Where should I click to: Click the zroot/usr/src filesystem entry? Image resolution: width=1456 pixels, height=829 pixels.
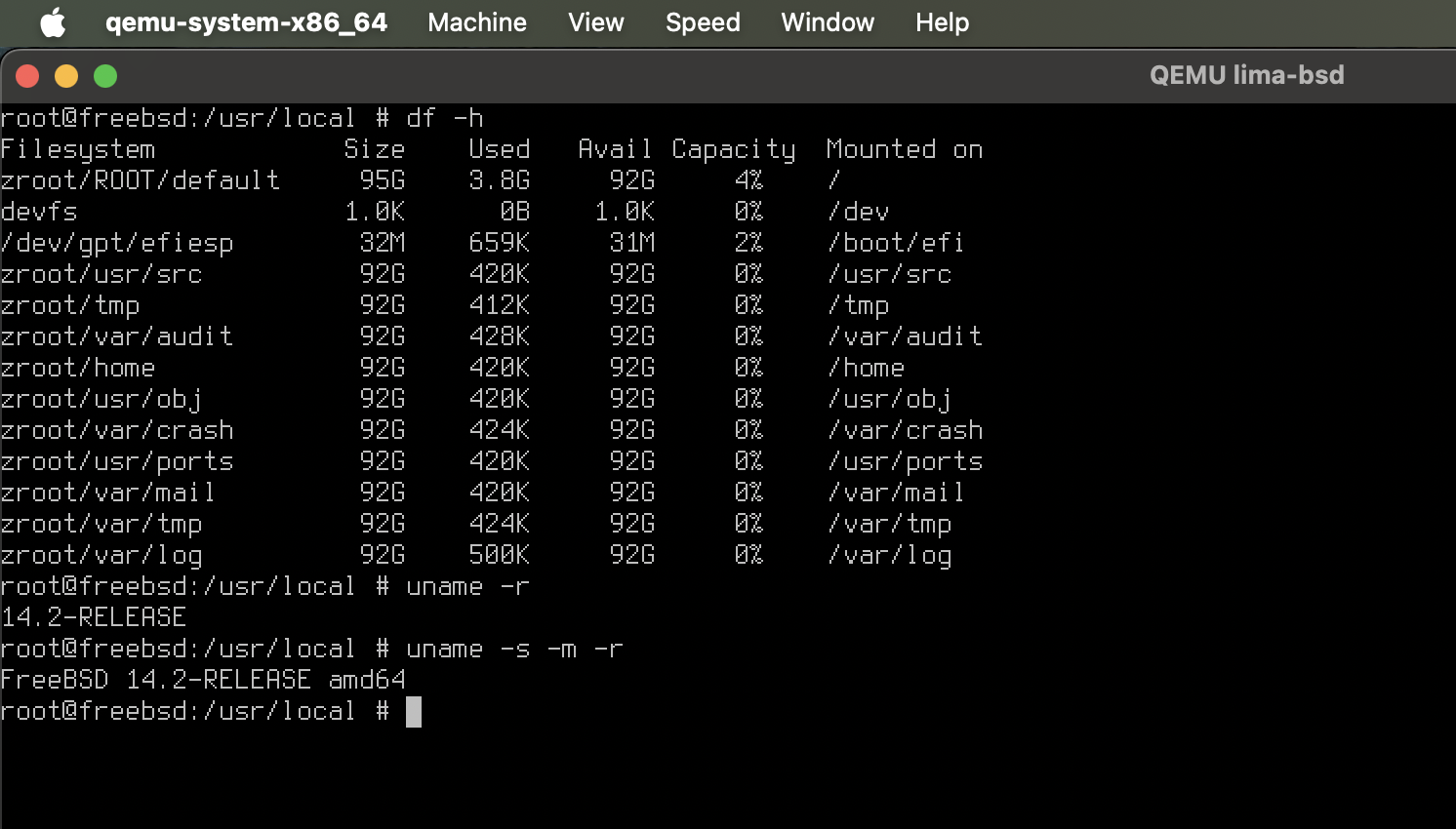tap(101, 274)
